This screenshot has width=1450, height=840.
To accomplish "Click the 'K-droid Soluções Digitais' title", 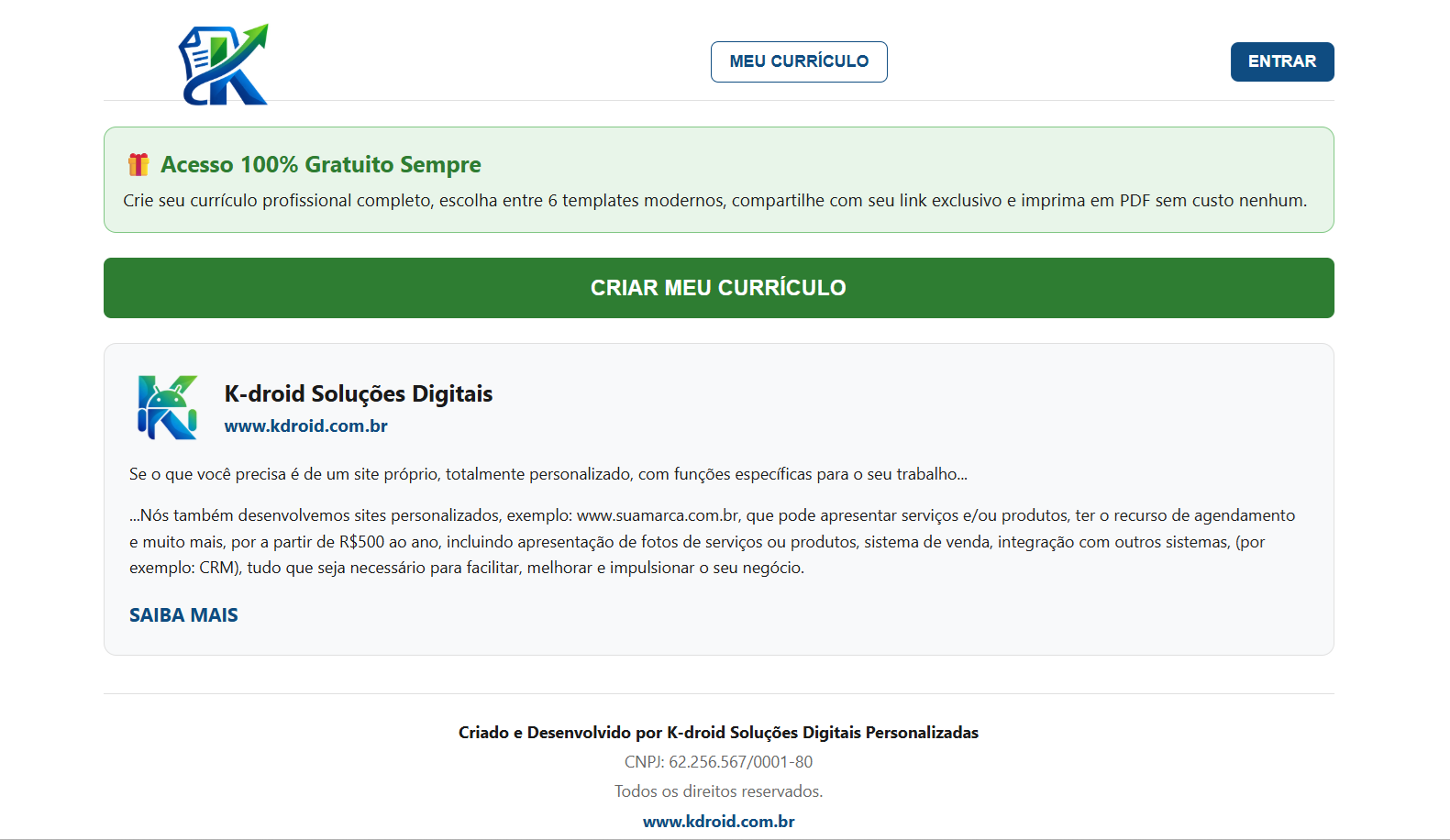I will (x=359, y=393).
